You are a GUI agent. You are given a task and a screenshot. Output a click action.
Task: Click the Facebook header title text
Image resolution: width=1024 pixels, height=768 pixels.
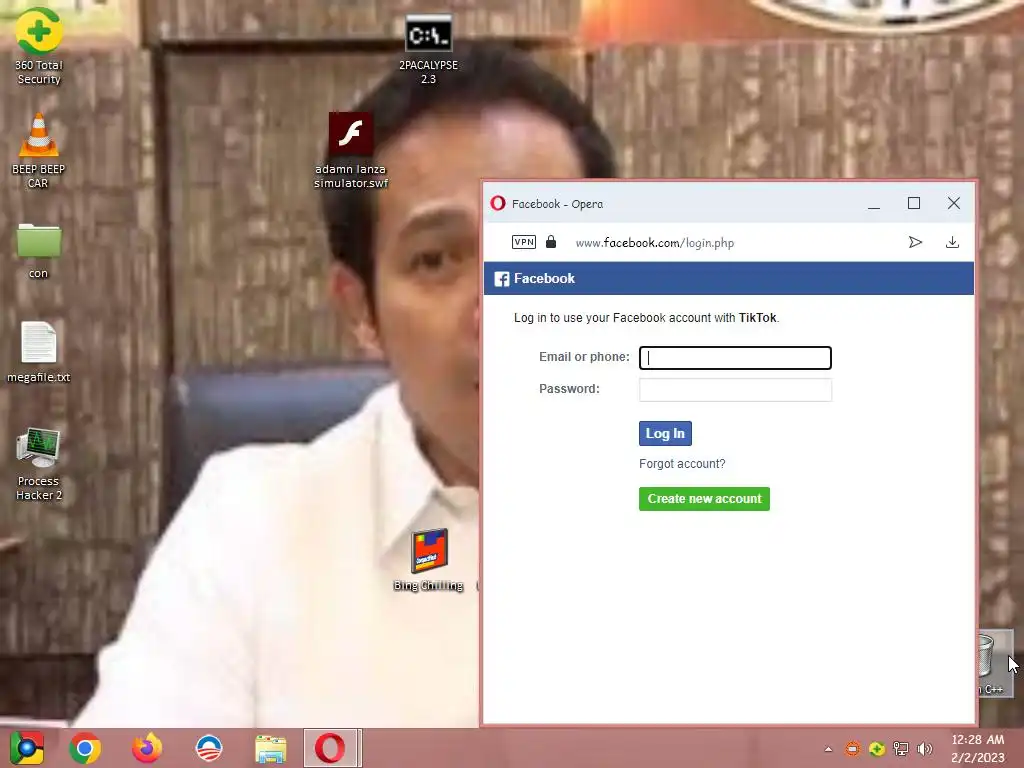(544, 278)
